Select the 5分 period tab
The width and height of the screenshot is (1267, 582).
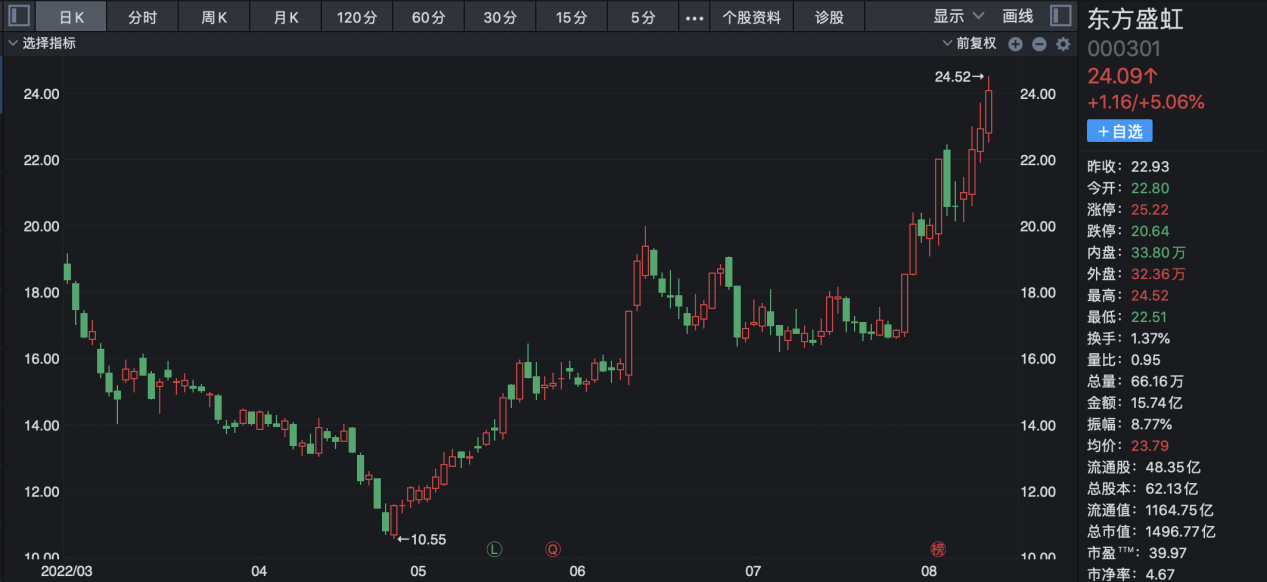pyautogui.click(x=643, y=17)
